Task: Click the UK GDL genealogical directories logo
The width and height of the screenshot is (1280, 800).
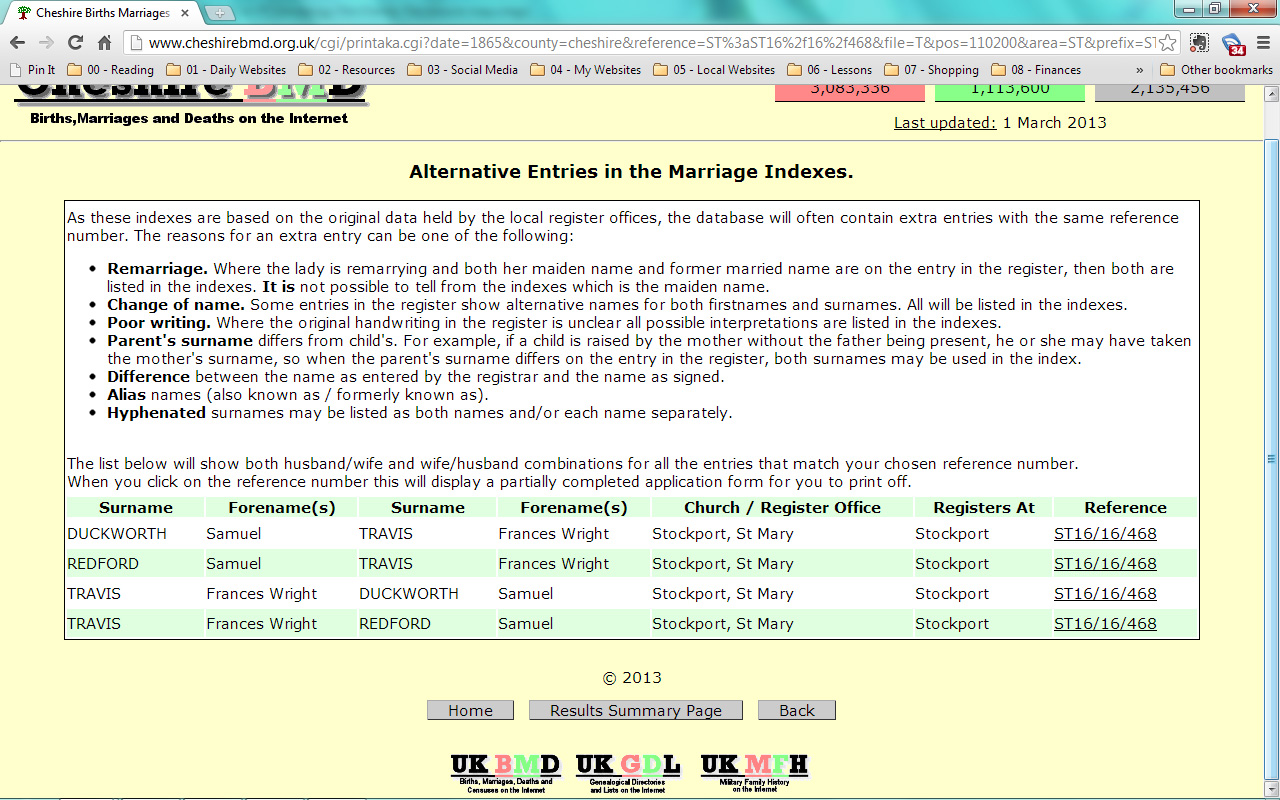Action: click(625, 768)
